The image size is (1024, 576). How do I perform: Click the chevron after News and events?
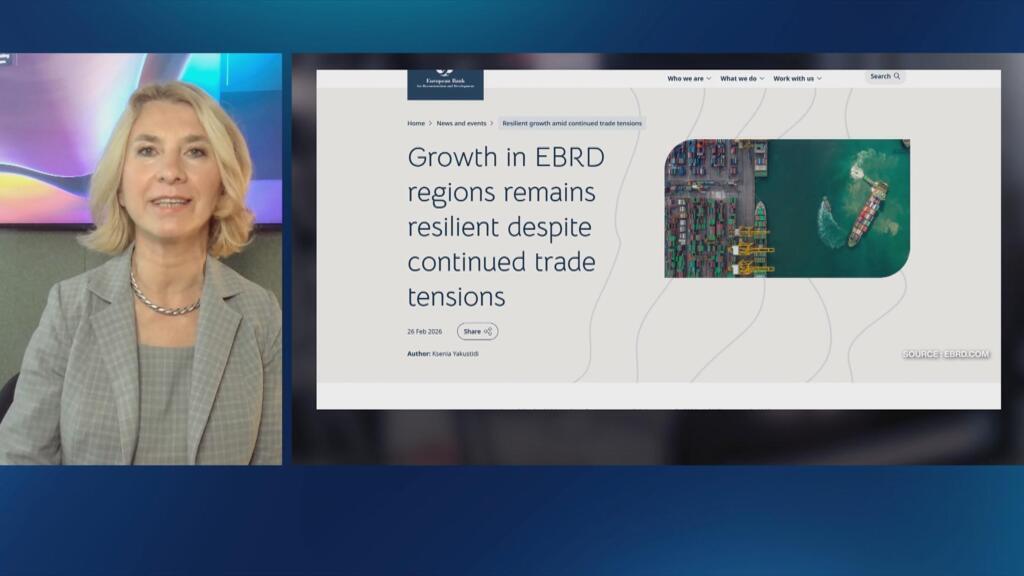[x=492, y=123]
